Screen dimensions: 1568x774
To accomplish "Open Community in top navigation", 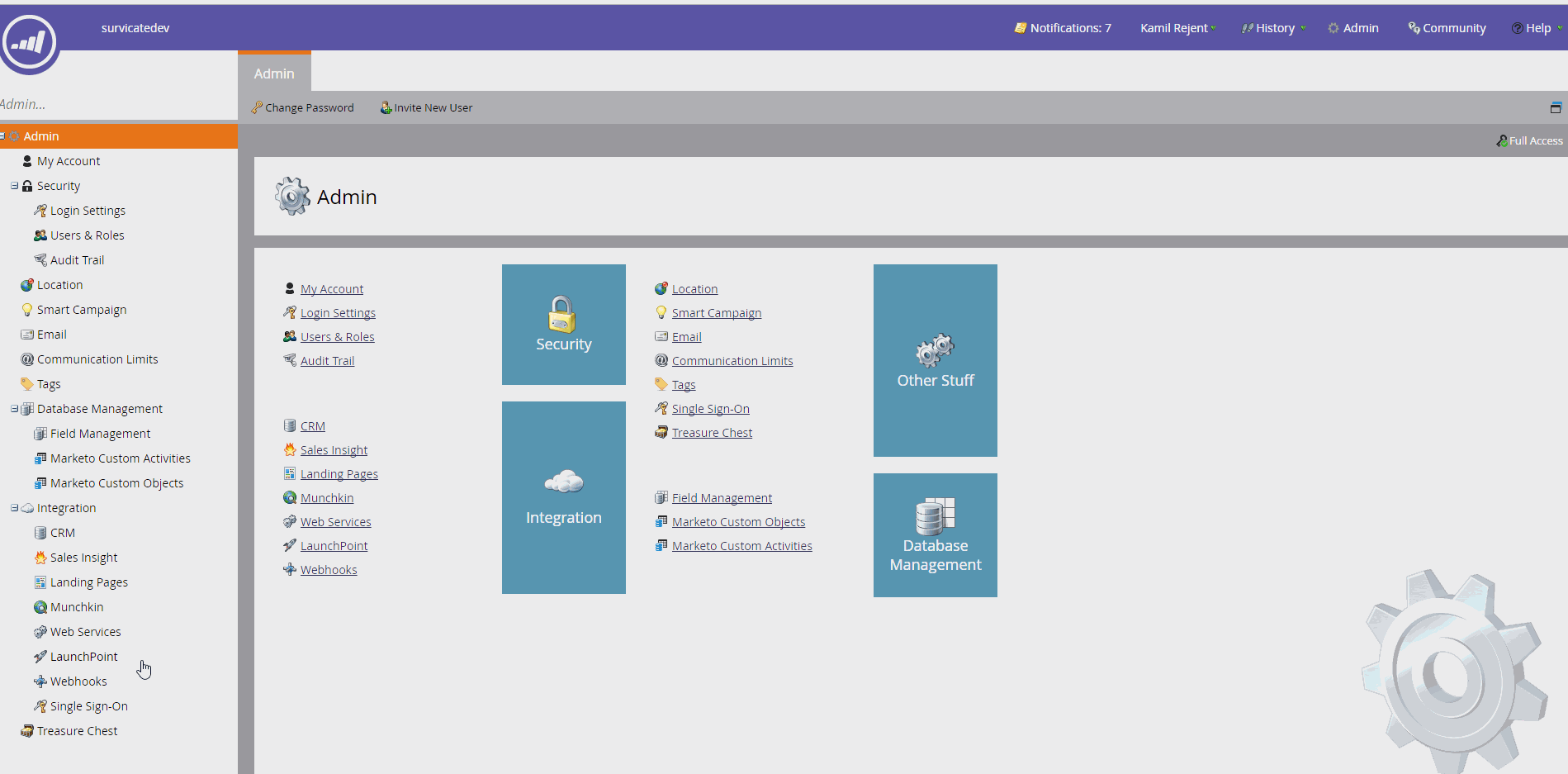I will (x=1447, y=28).
